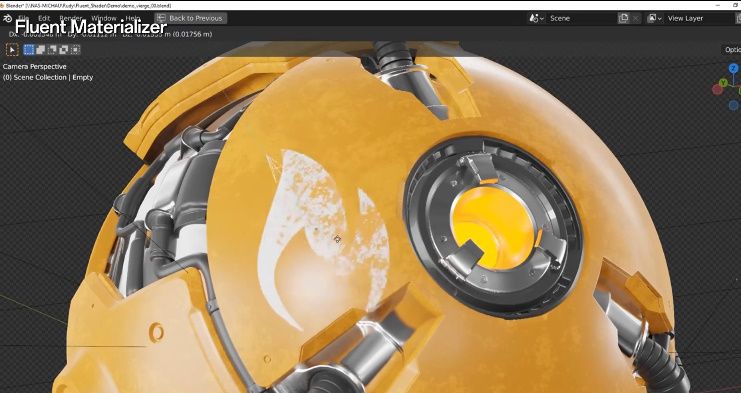Click the New Scene icon

(x=624, y=18)
